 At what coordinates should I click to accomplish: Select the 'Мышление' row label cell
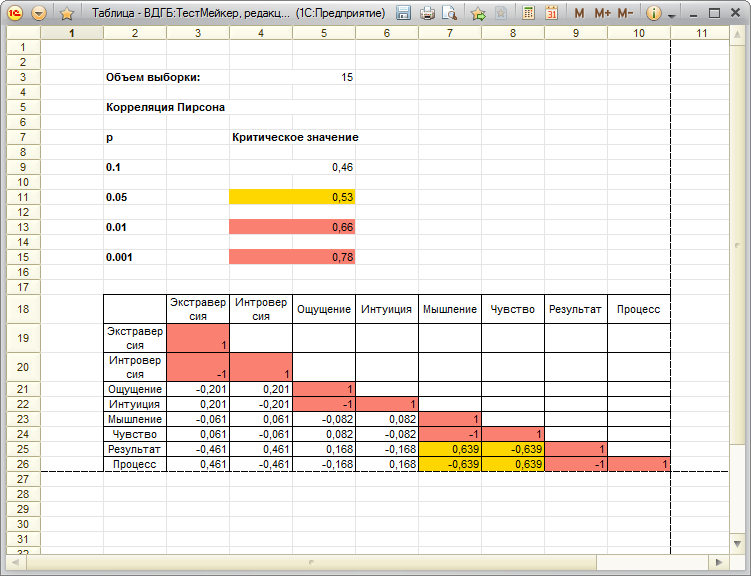click(x=135, y=419)
